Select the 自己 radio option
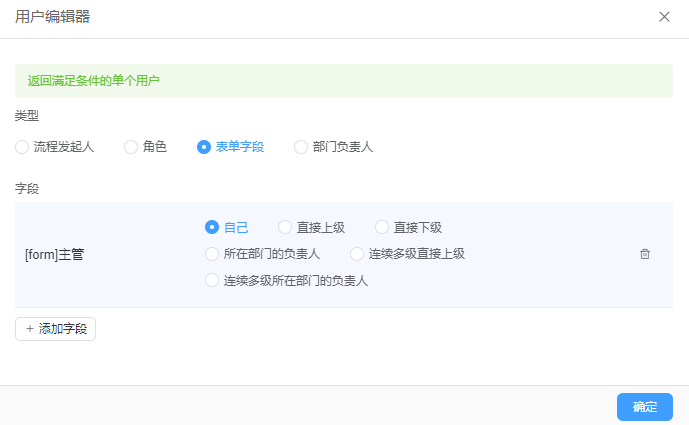689x425 pixels. tap(212, 227)
